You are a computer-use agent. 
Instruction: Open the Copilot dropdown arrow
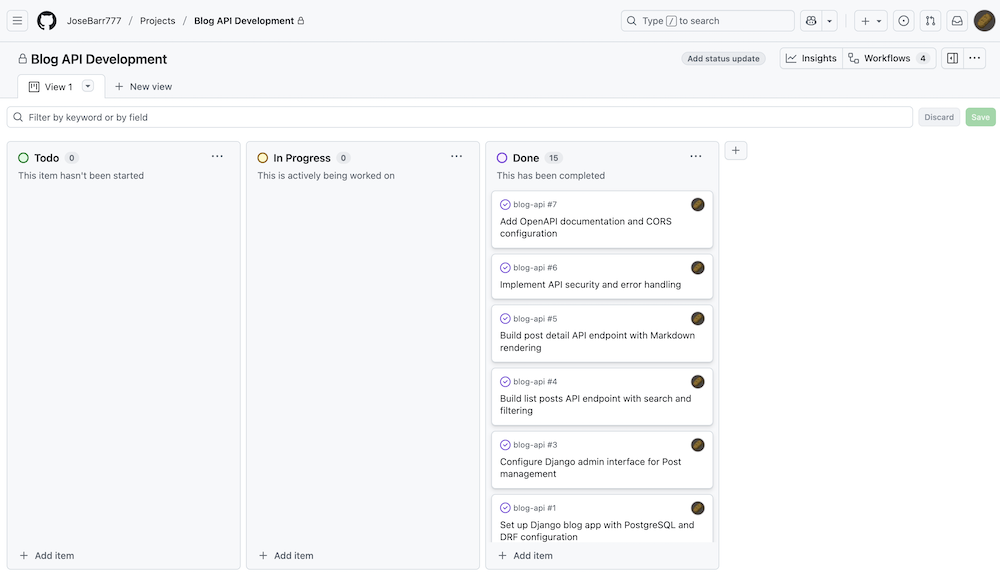pyautogui.click(x=830, y=21)
